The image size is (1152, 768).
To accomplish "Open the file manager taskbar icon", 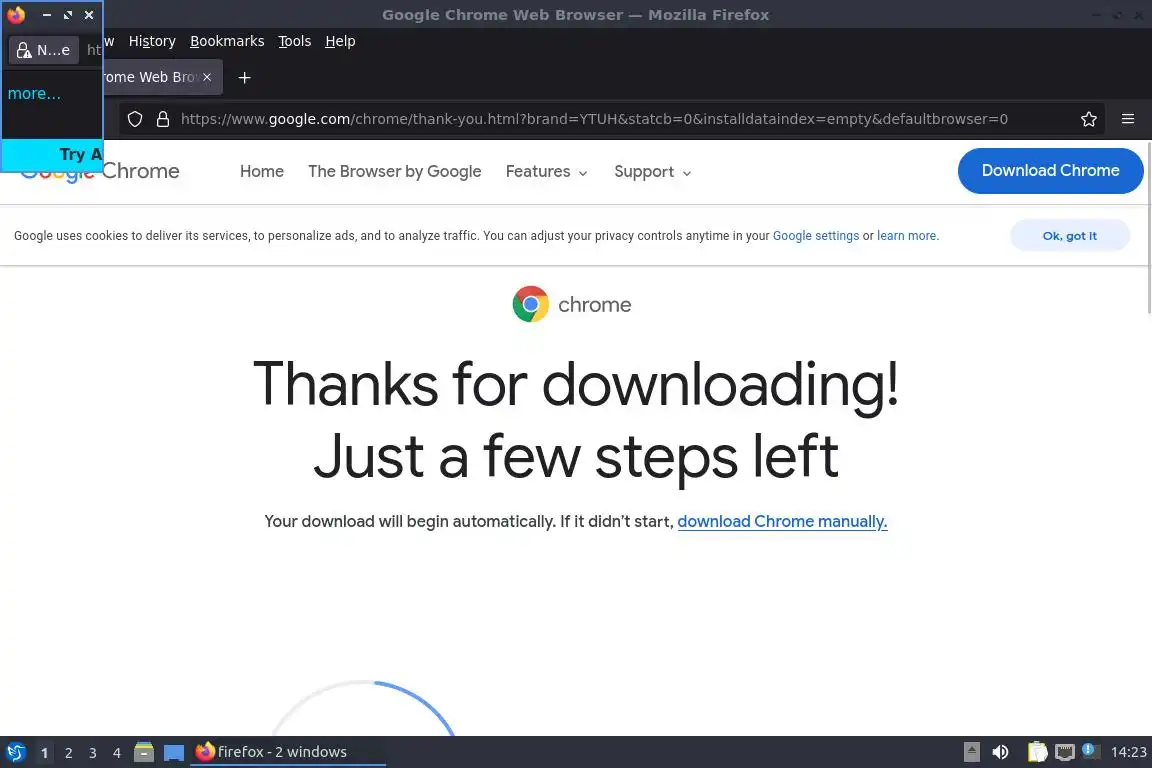I will (x=144, y=752).
